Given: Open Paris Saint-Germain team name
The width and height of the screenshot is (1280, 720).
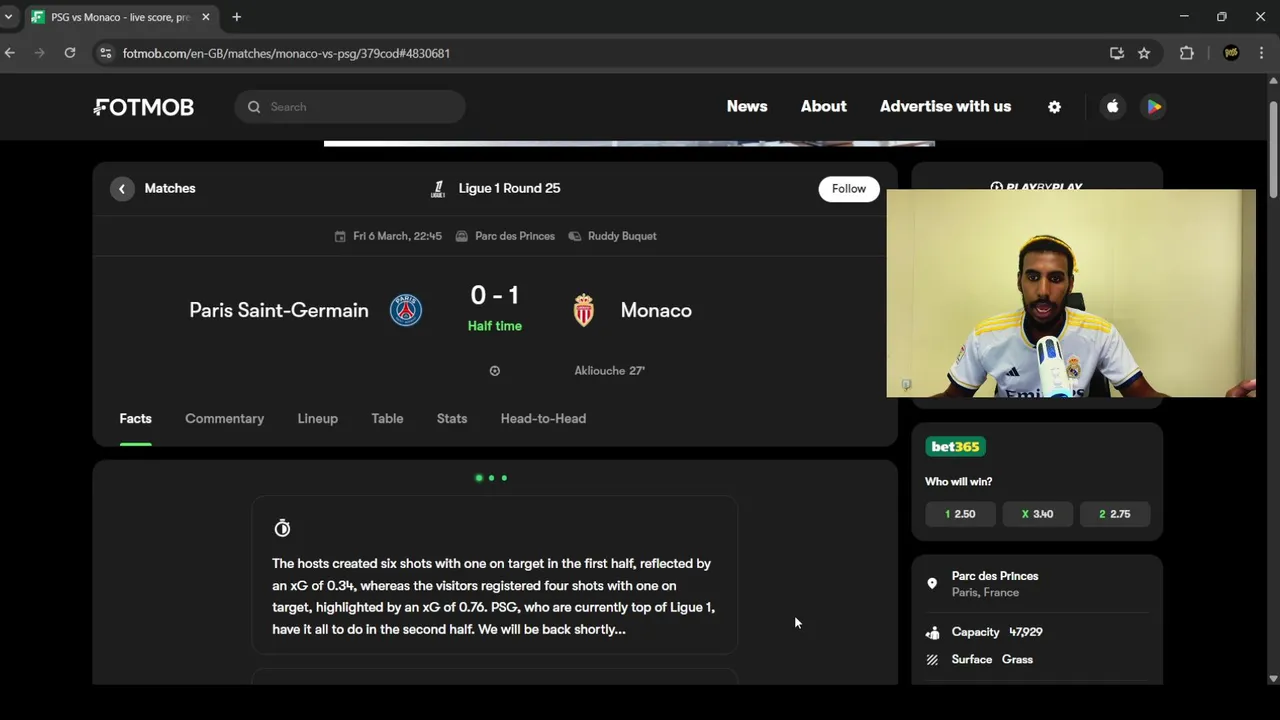Looking at the screenshot, I should 279,310.
